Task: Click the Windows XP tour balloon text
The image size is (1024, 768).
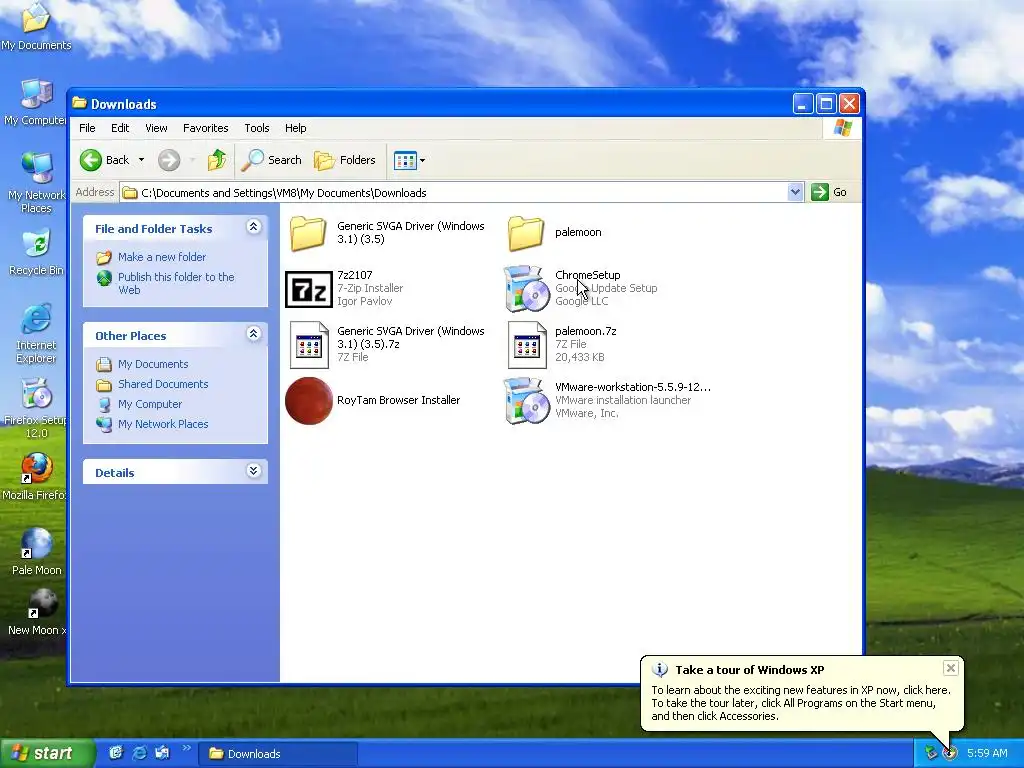Action: click(801, 703)
